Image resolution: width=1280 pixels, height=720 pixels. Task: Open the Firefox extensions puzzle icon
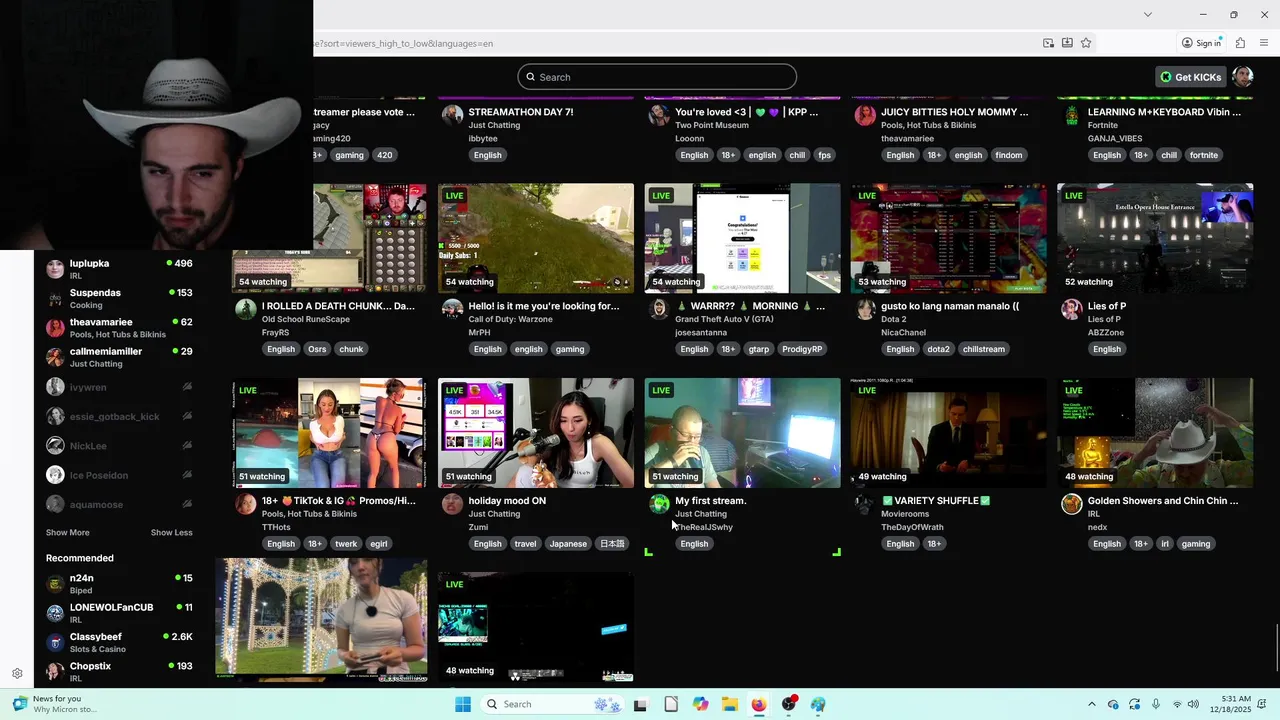coord(1240,43)
